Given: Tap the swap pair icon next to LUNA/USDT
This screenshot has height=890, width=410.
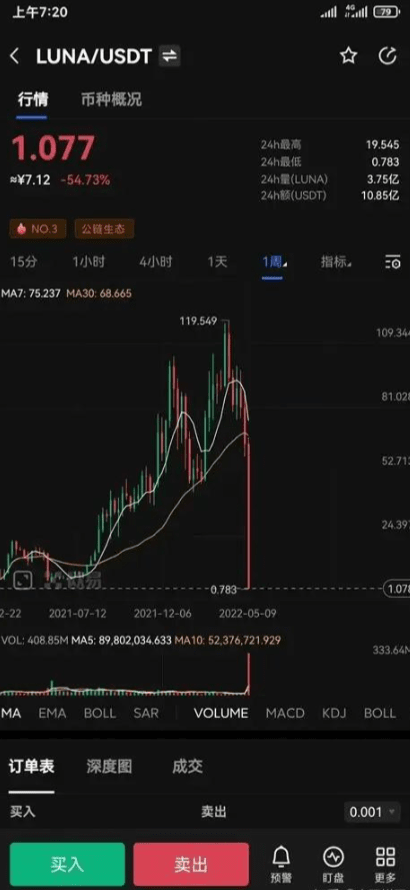Looking at the screenshot, I should pos(169,56).
